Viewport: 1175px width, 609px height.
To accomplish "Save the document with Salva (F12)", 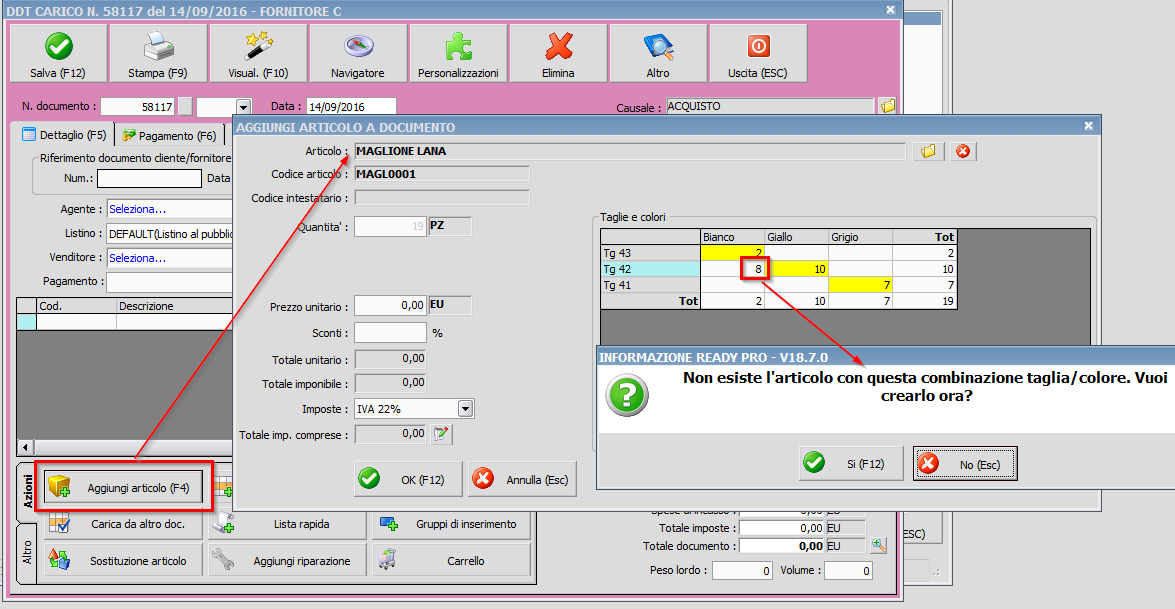I will click(58, 53).
